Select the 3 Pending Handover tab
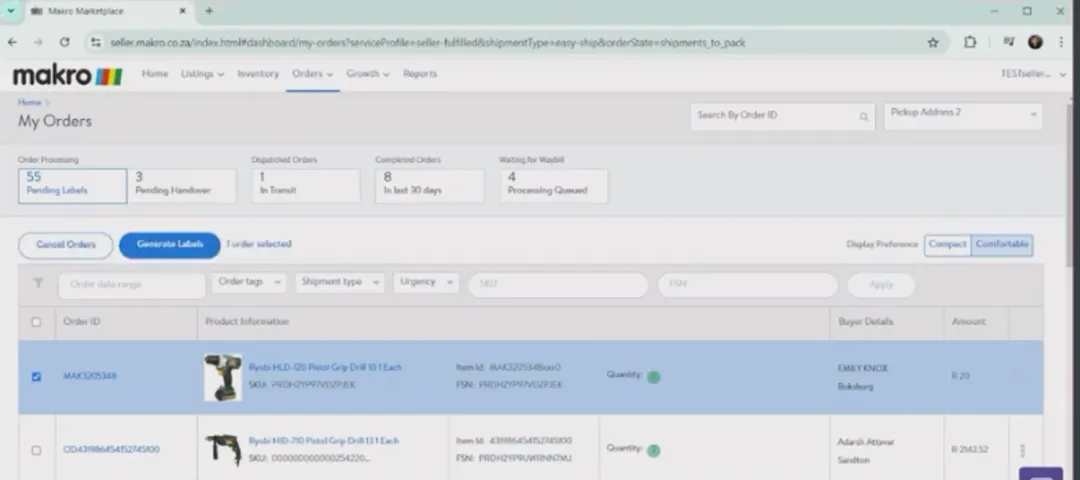 coord(182,186)
